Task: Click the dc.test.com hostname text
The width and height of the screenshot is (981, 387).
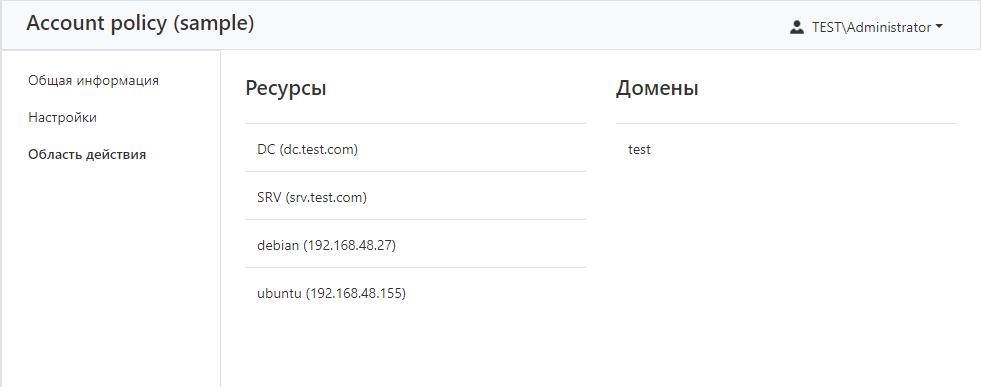Action: point(318,150)
